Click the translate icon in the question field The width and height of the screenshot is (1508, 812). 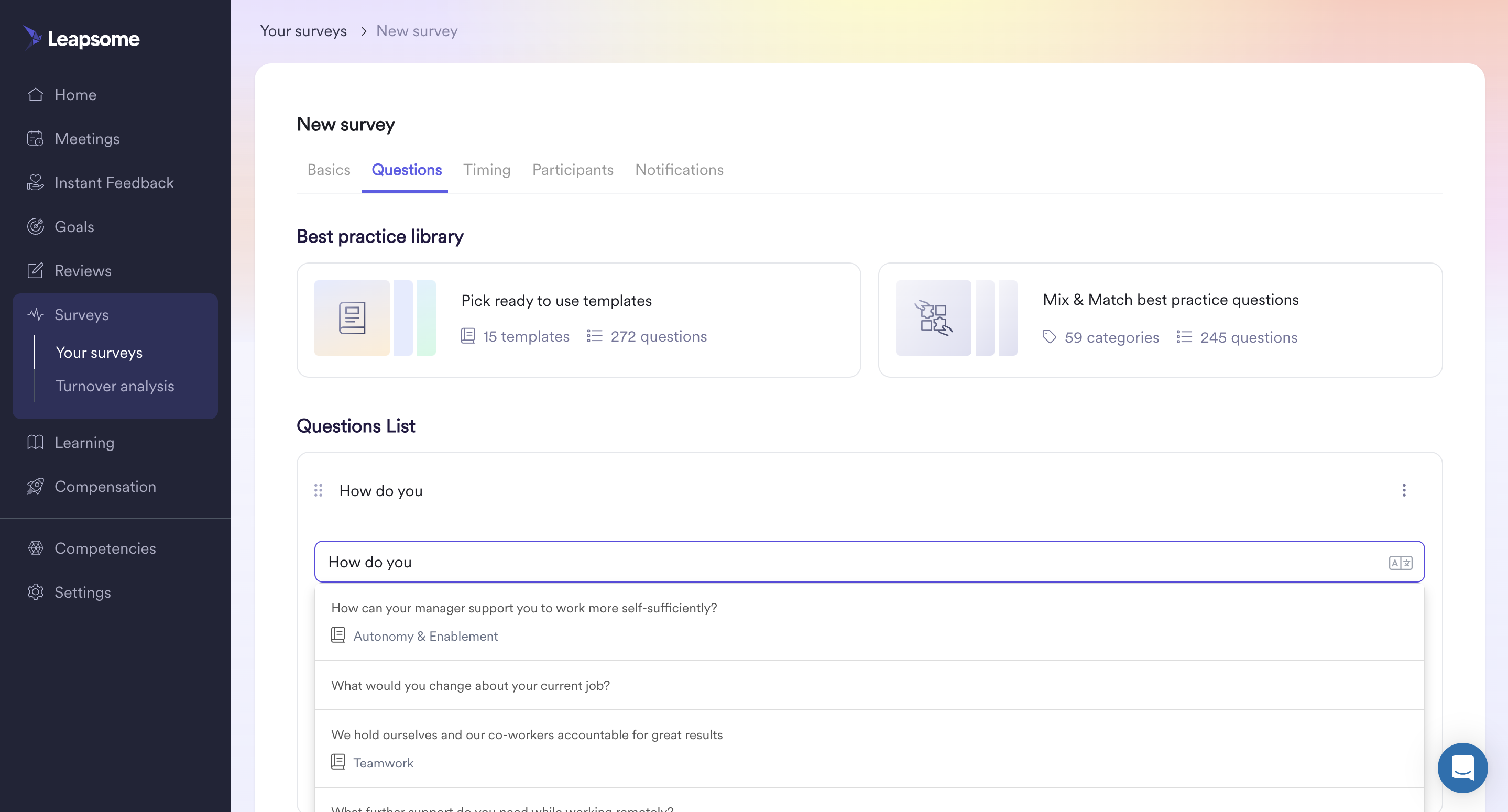tap(1400, 563)
